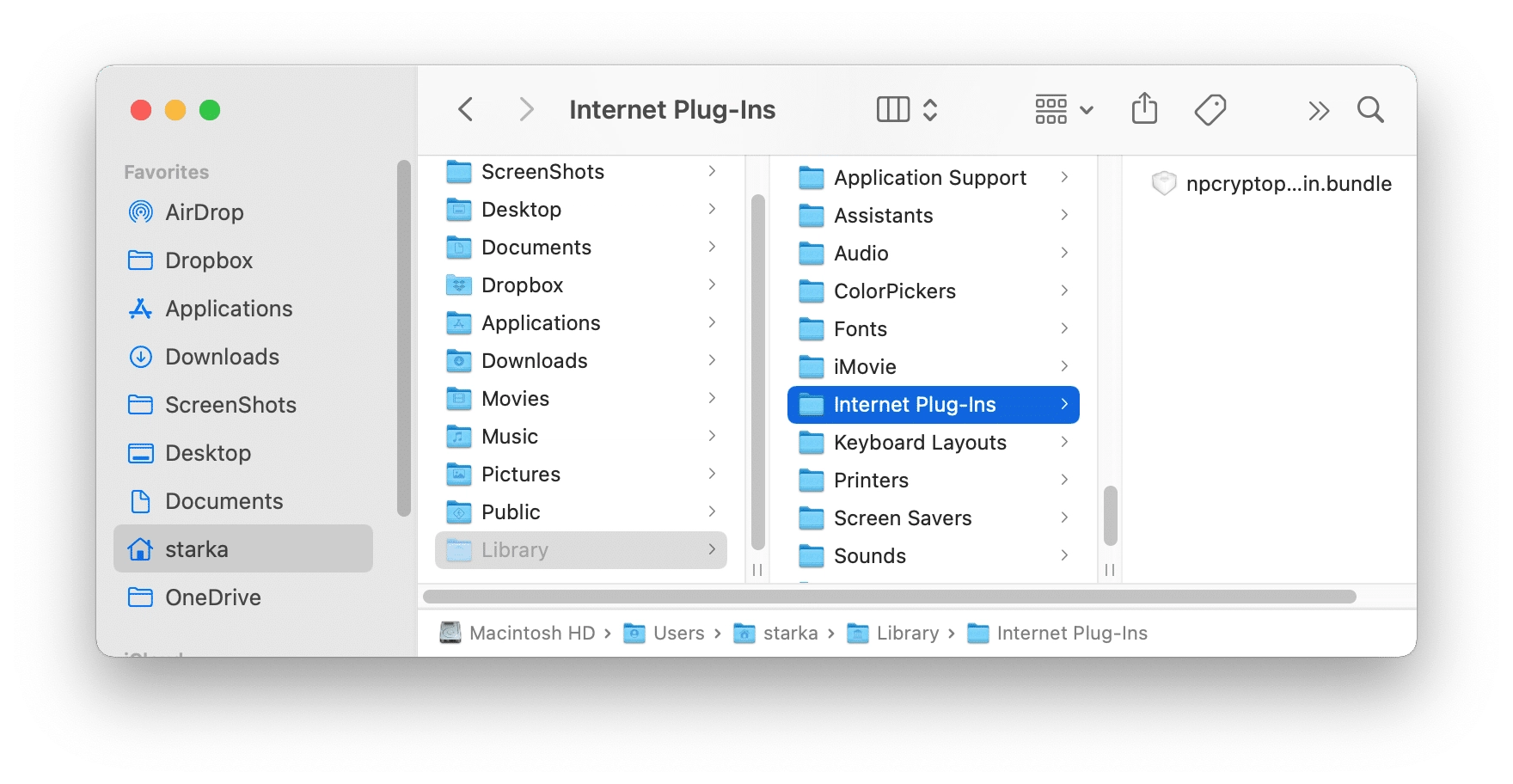Click Library in the path bar
The height and width of the screenshot is (784, 1513).
coord(907,633)
